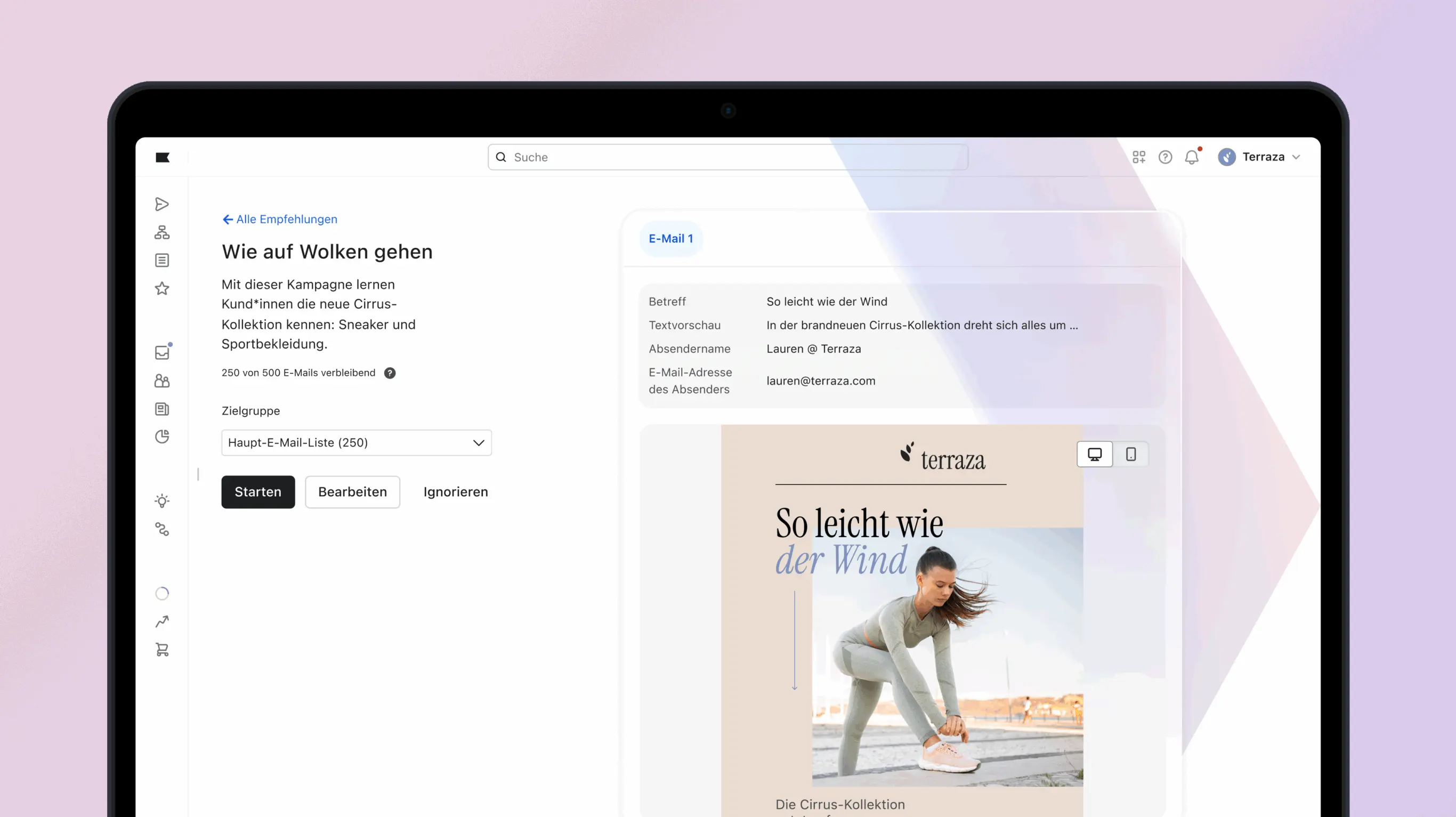Select the E-Mail 1 tab
The height and width of the screenshot is (817, 1456).
click(670, 239)
